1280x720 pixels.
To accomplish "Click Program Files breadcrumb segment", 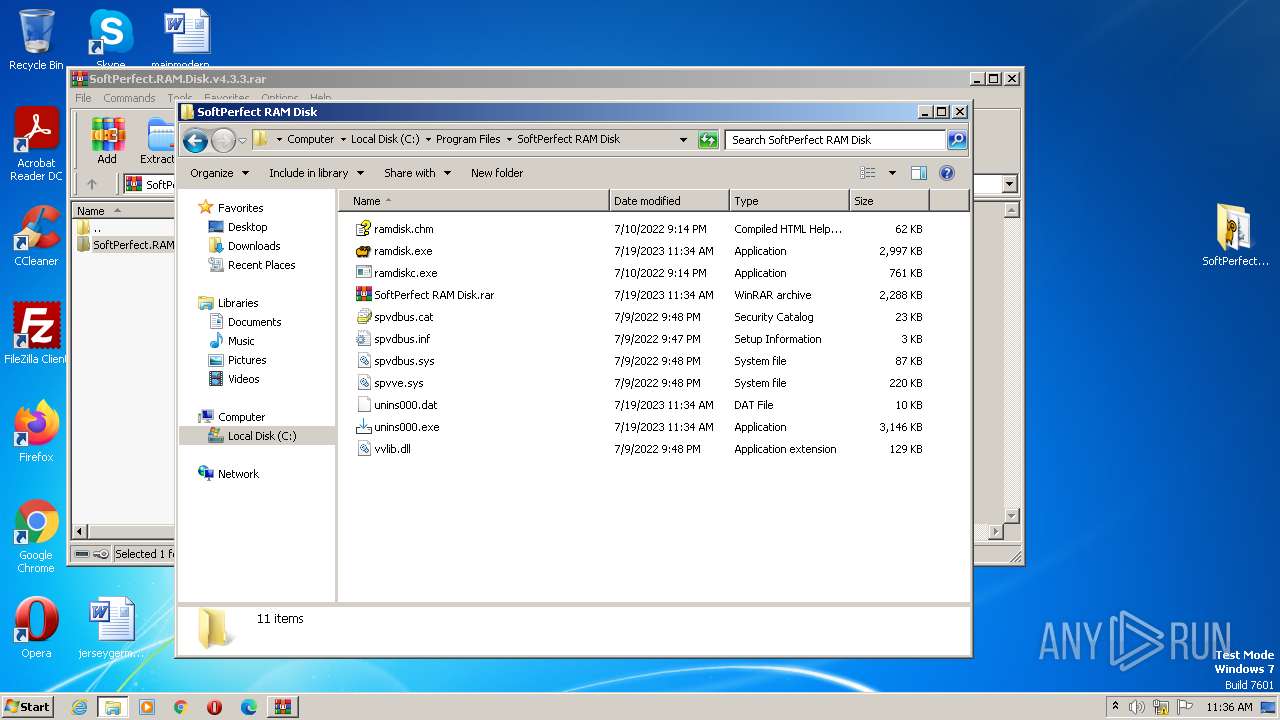I will pyautogui.click(x=468, y=140).
